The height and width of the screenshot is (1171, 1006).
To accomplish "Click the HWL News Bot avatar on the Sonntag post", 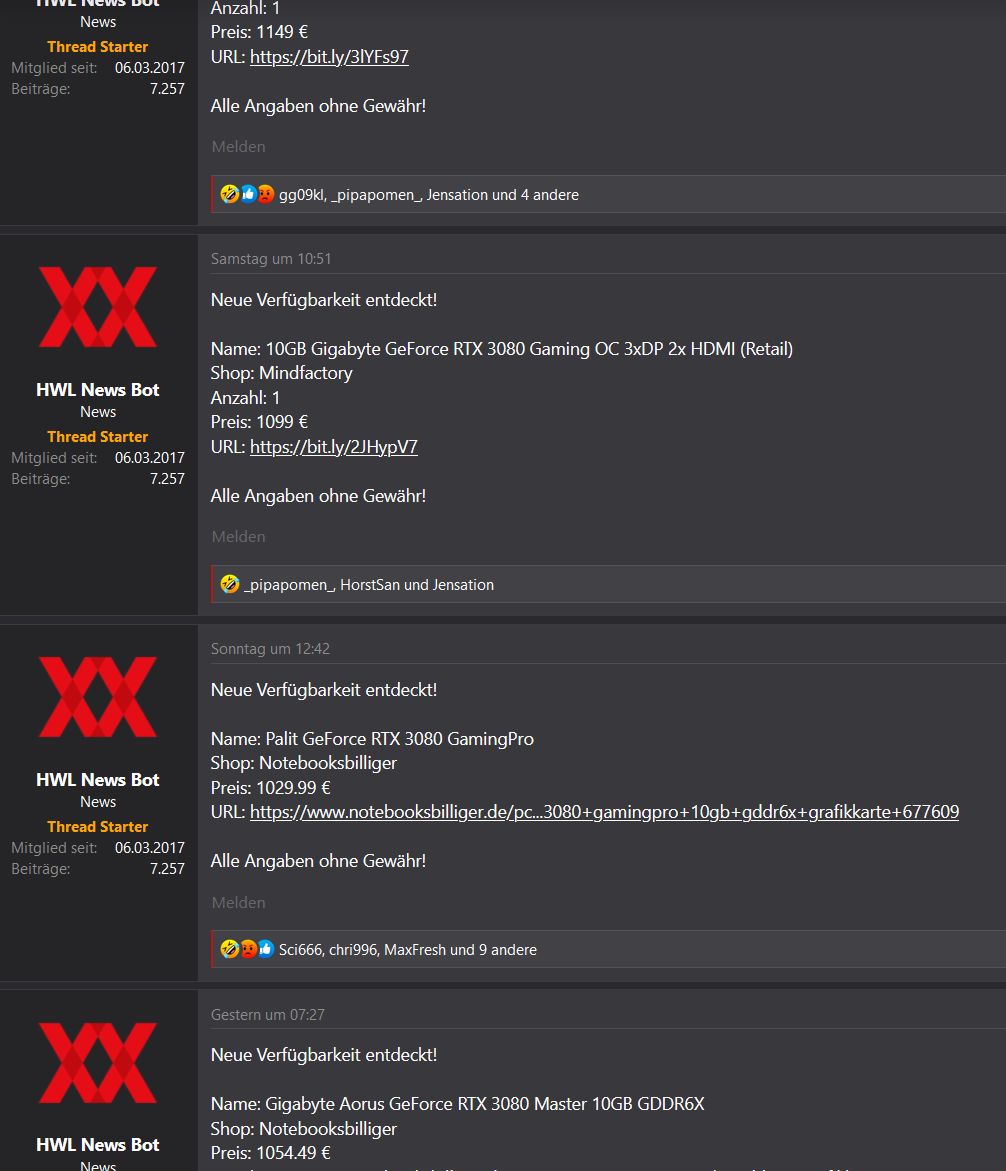I will click(98, 697).
